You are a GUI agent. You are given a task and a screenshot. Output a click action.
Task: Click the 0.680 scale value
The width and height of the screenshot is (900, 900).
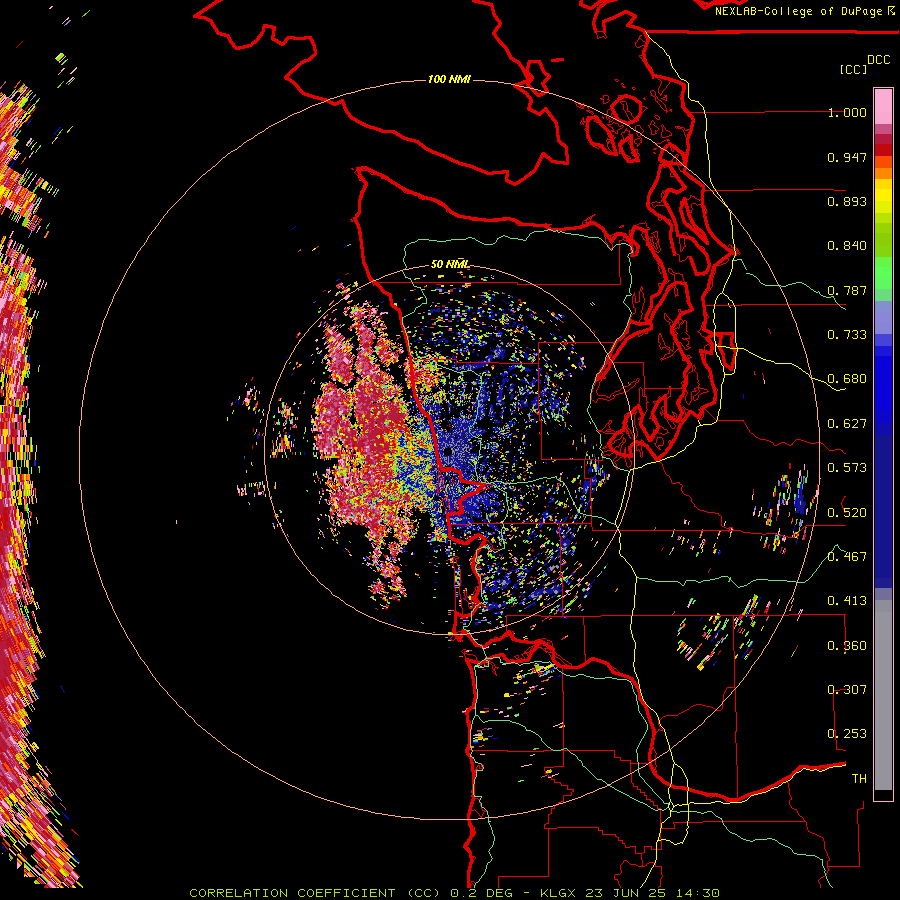pos(847,379)
